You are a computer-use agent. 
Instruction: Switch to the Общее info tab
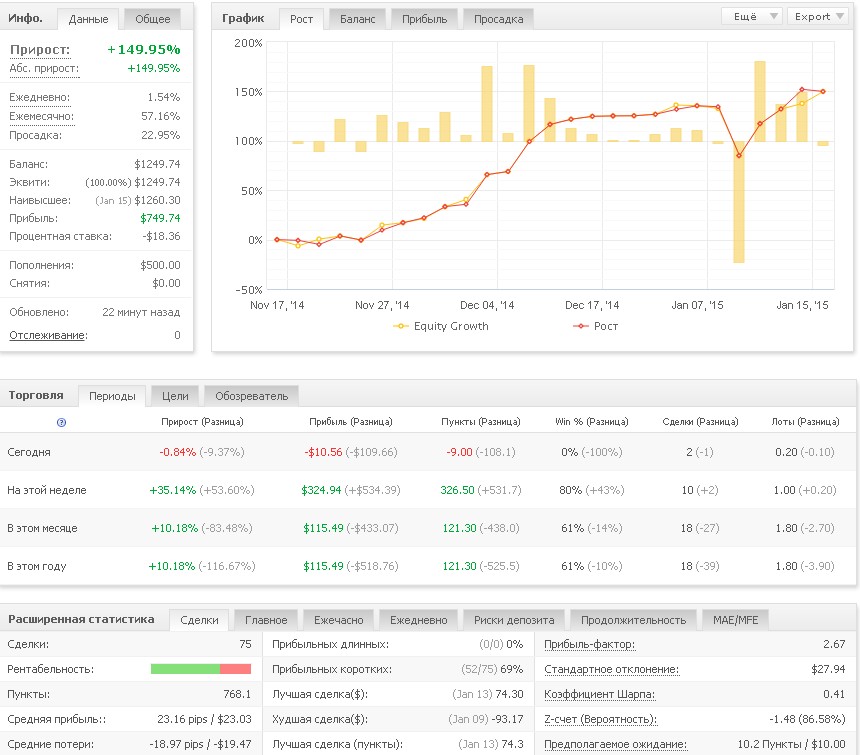[x=152, y=18]
